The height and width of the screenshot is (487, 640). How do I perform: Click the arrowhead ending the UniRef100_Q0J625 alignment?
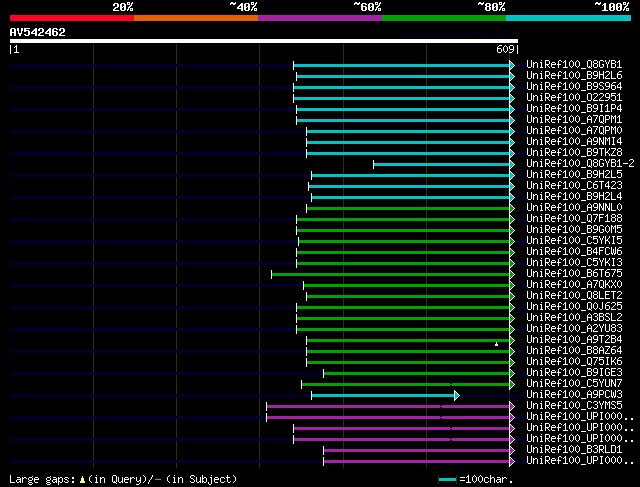click(512, 307)
